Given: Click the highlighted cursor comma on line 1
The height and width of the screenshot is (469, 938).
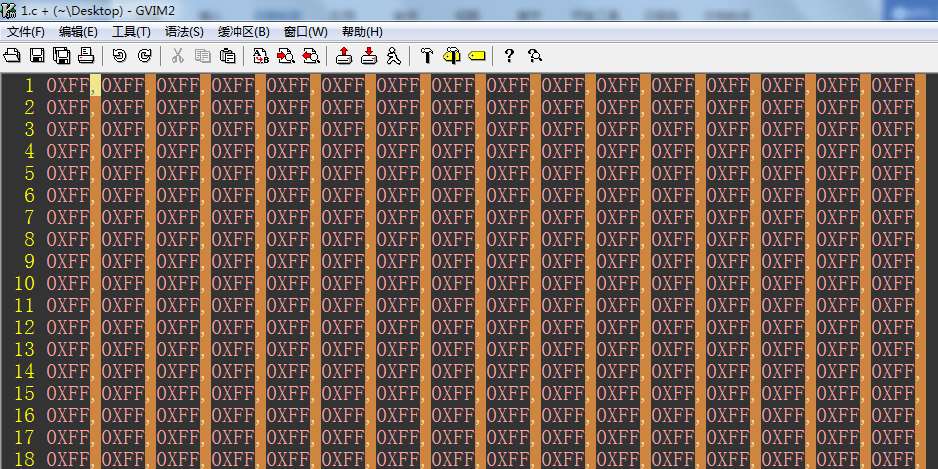Looking at the screenshot, I should (95, 86).
